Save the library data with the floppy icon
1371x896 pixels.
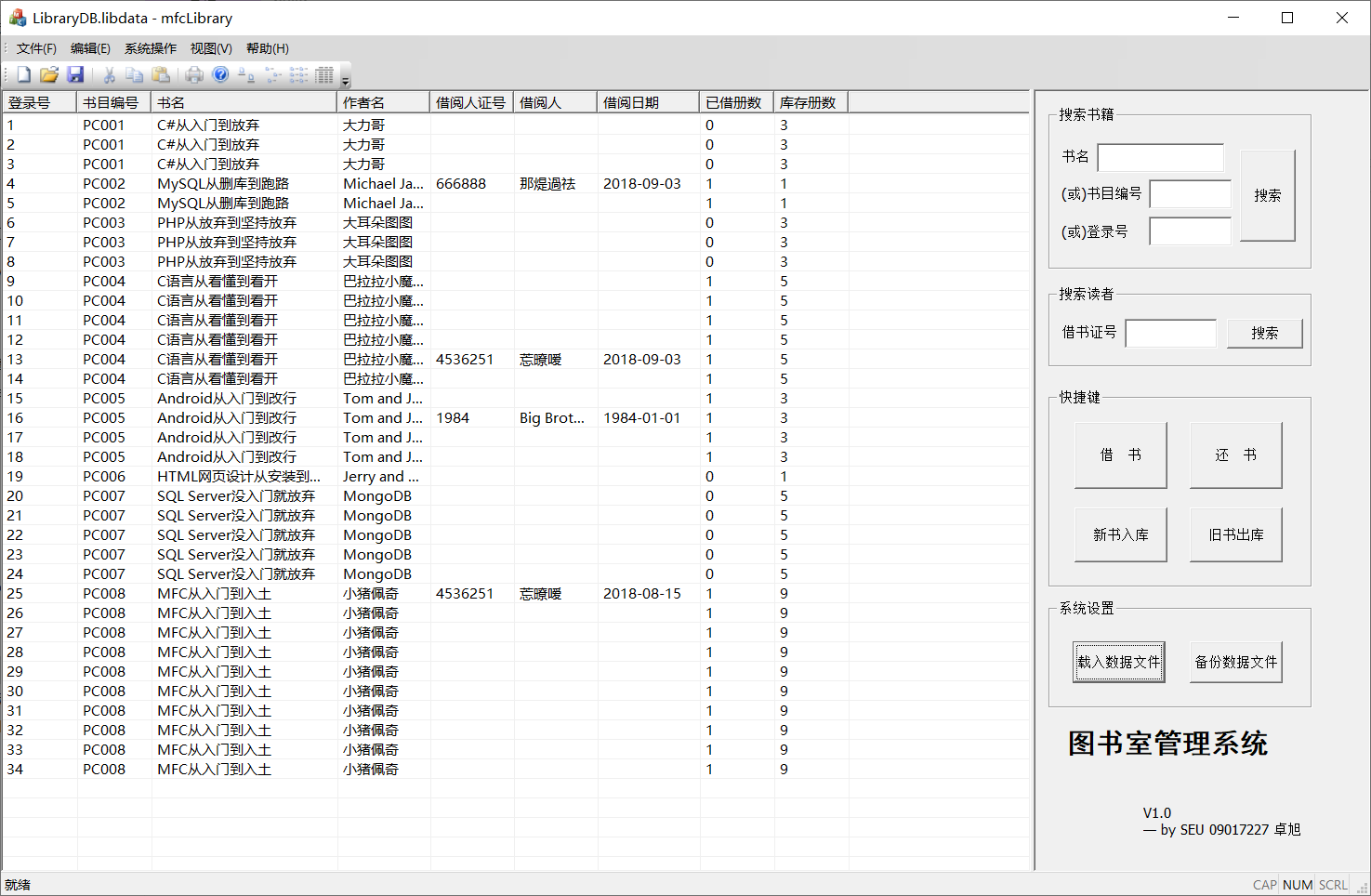[x=76, y=74]
